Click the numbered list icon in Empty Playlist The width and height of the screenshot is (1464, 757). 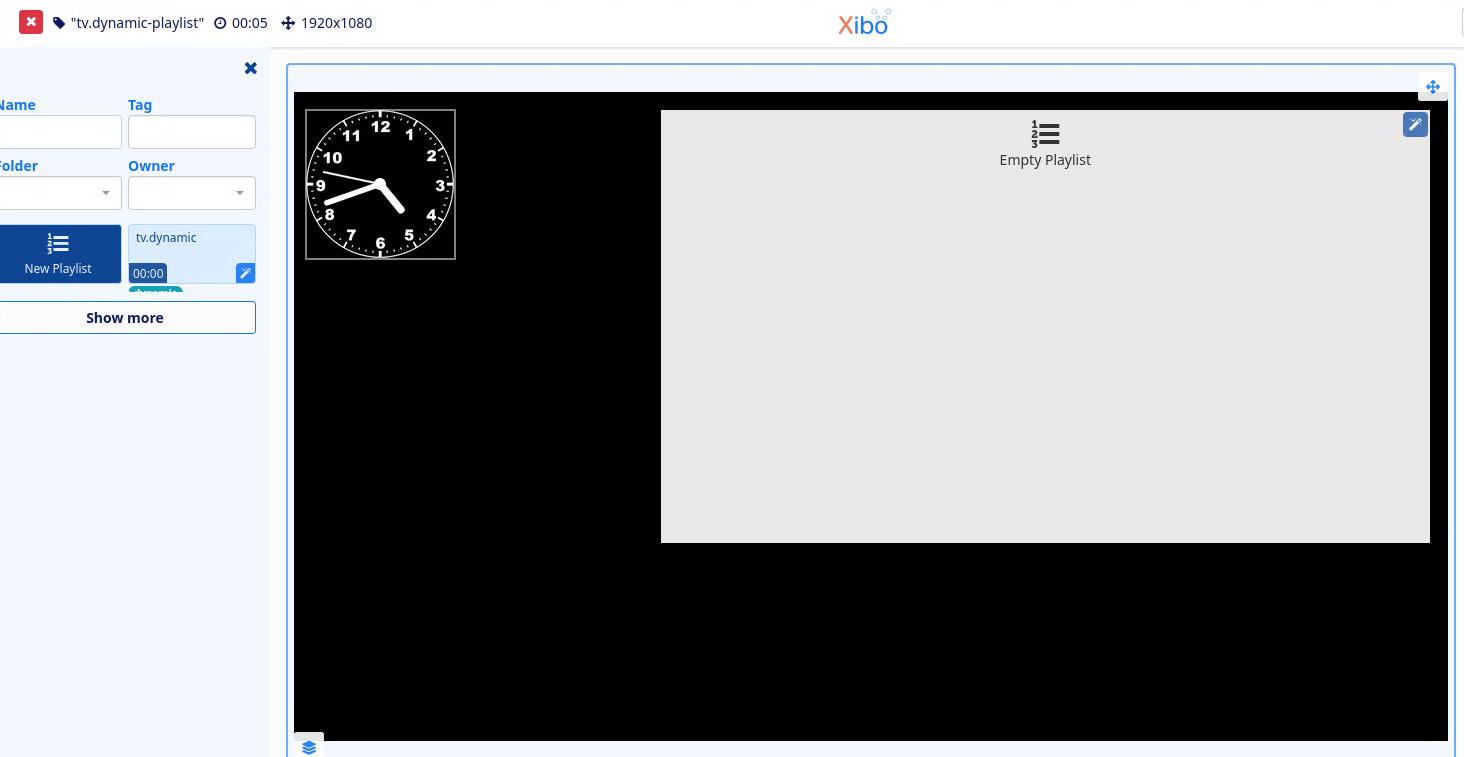click(x=1045, y=134)
